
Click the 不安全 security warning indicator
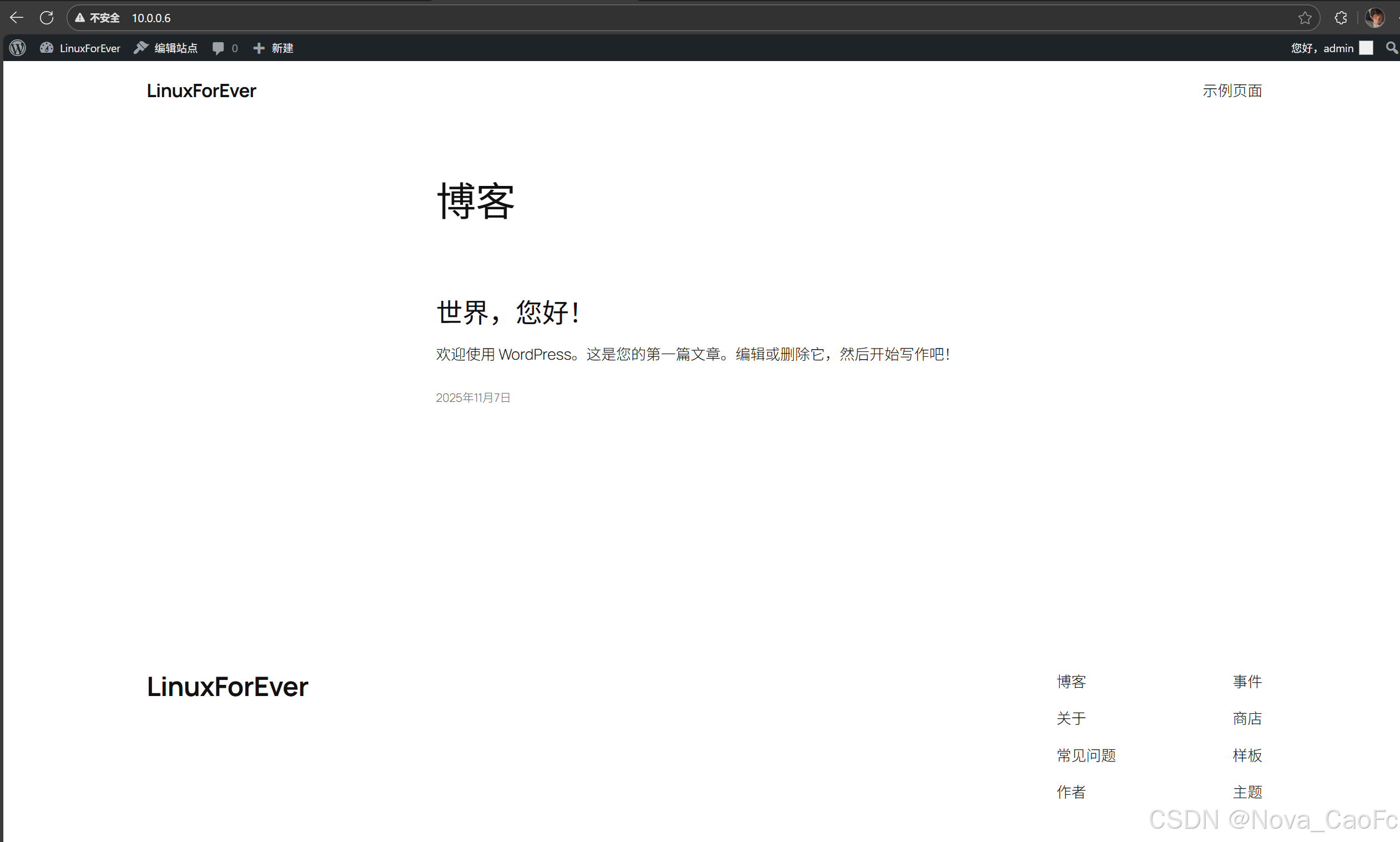pos(98,18)
